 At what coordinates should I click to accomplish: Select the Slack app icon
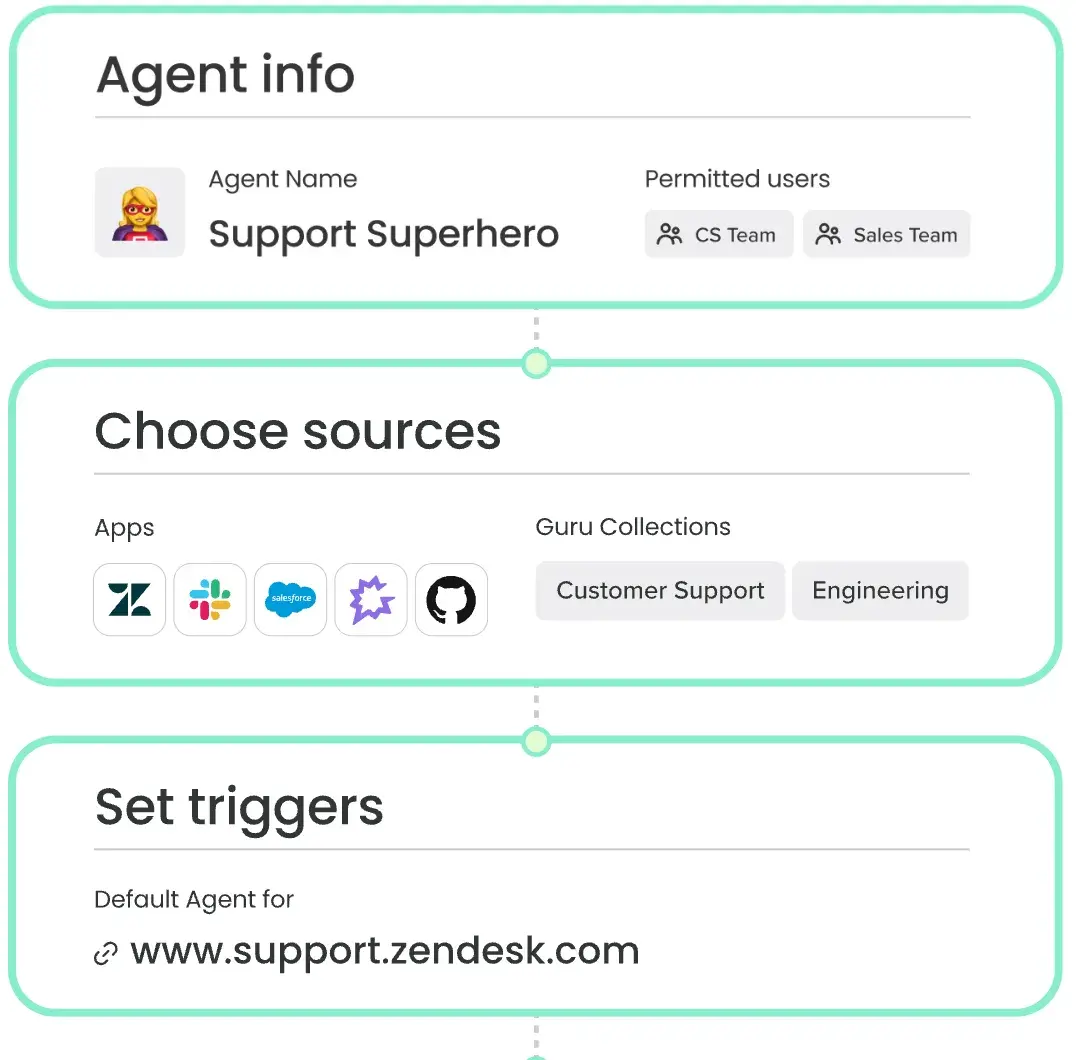(x=209, y=599)
